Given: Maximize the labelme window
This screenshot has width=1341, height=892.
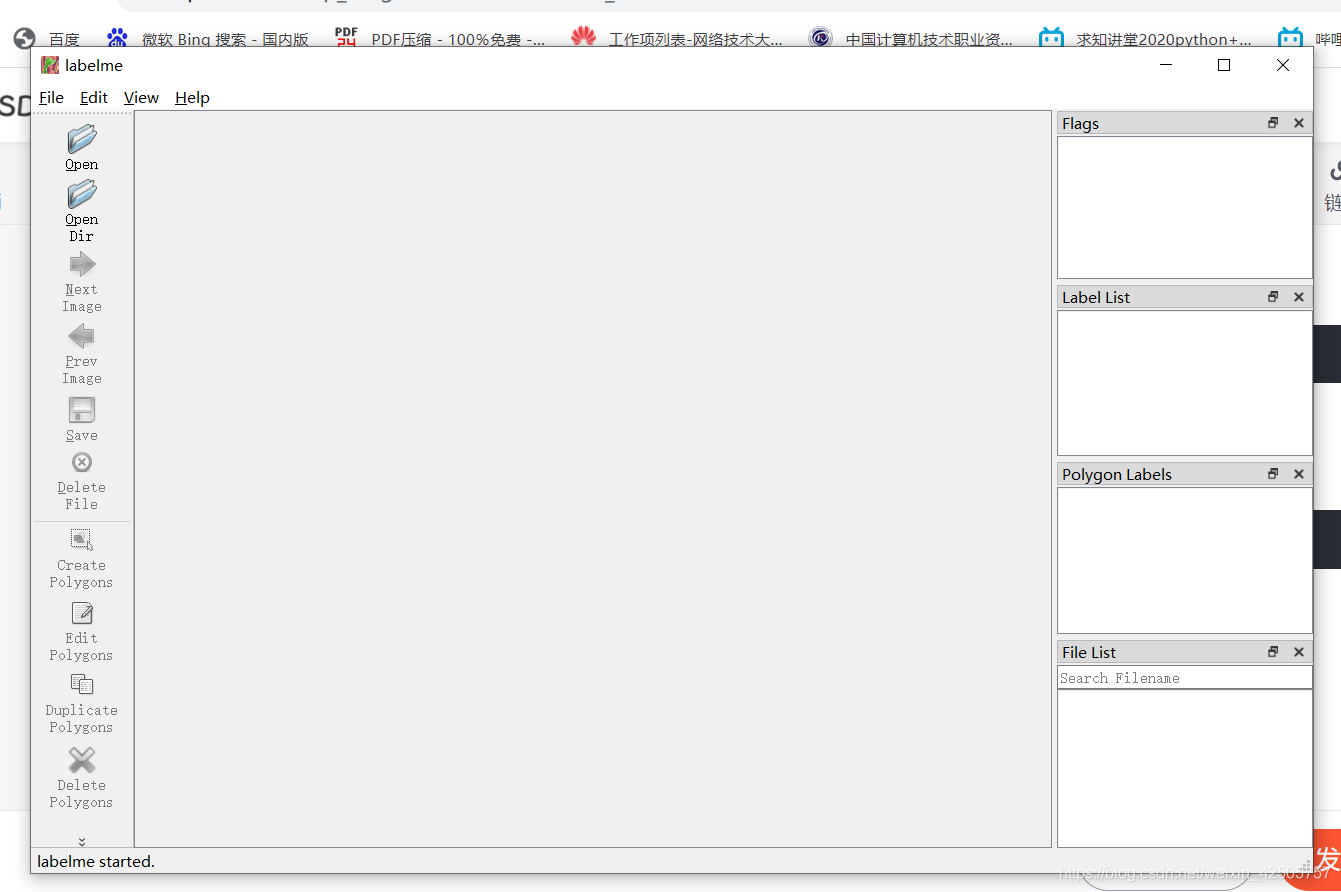Looking at the screenshot, I should pyautogui.click(x=1223, y=65).
